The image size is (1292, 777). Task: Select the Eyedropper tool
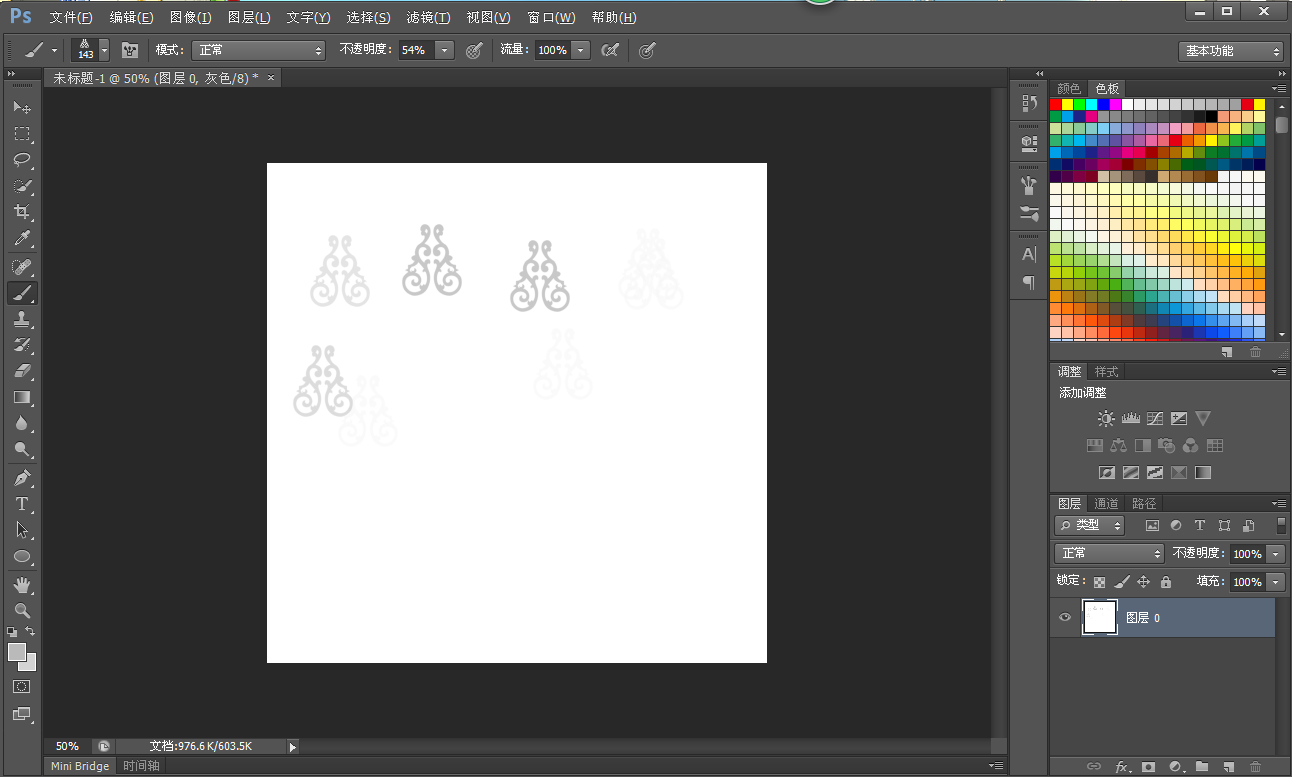(22, 239)
